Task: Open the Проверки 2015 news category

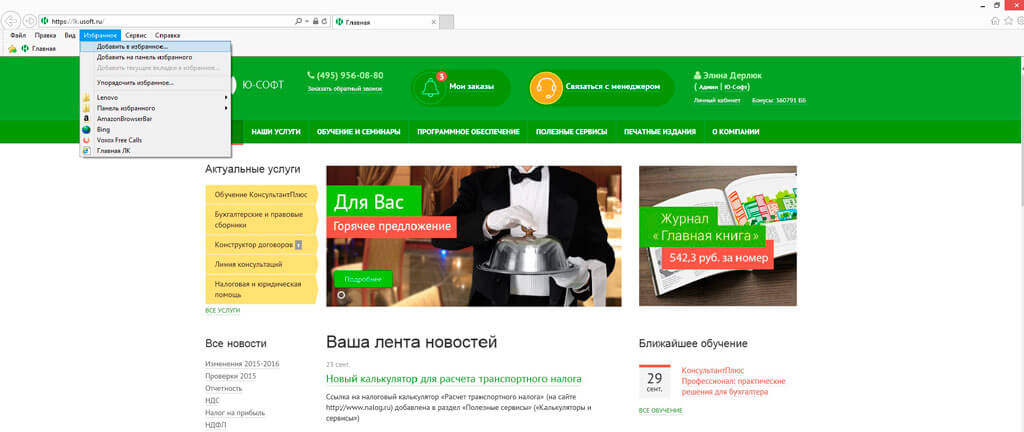Action: pyautogui.click(x=231, y=376)
